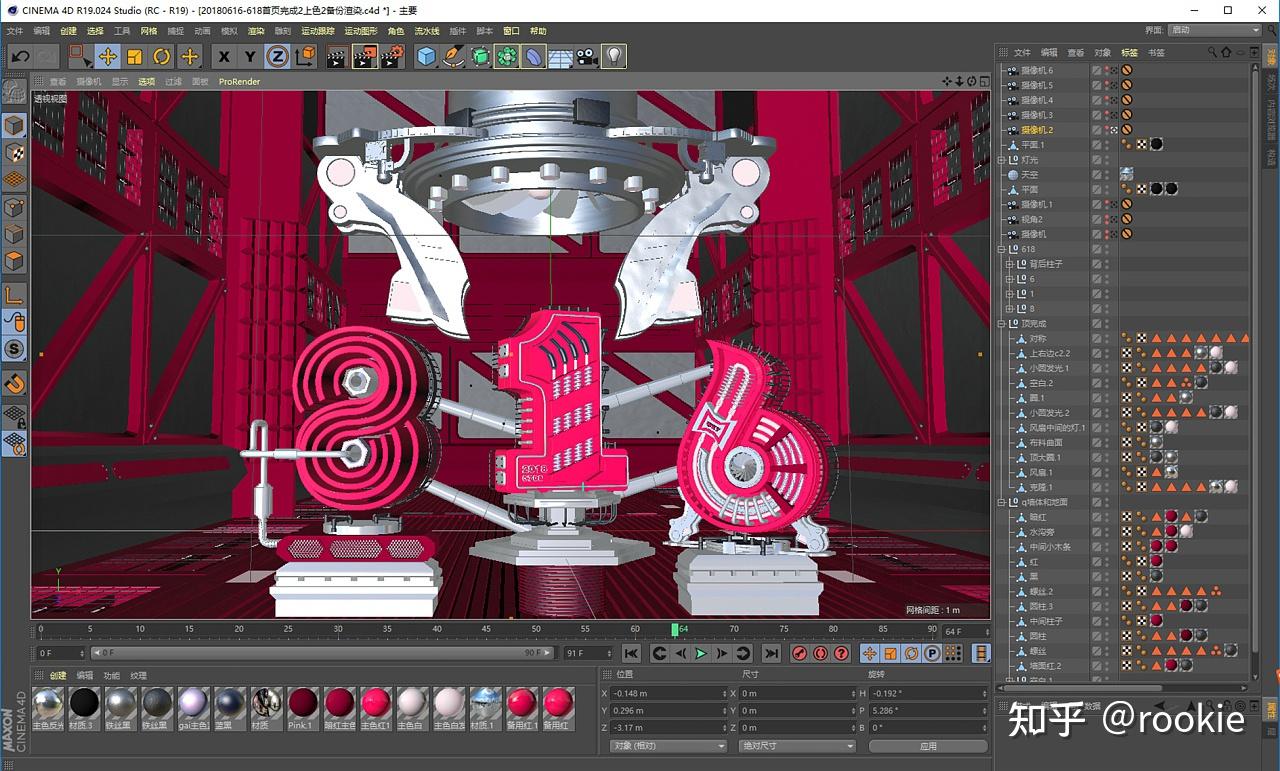This screenshot has height=771, width=1280.
Task: Select the Rotate tool
Action: [x=161, y=57]
